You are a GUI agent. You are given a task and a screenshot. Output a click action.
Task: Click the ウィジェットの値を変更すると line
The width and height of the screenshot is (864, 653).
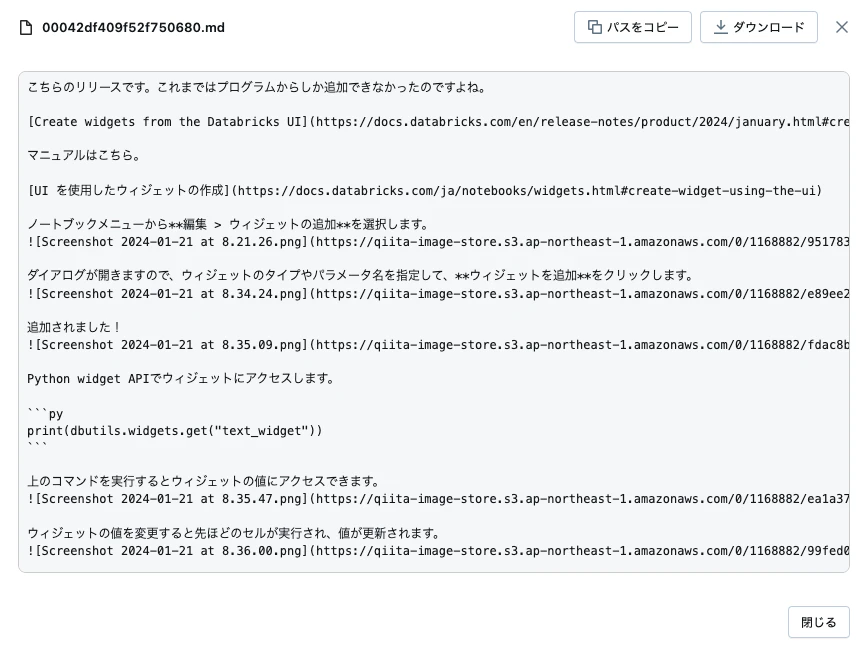coord(235,533)
